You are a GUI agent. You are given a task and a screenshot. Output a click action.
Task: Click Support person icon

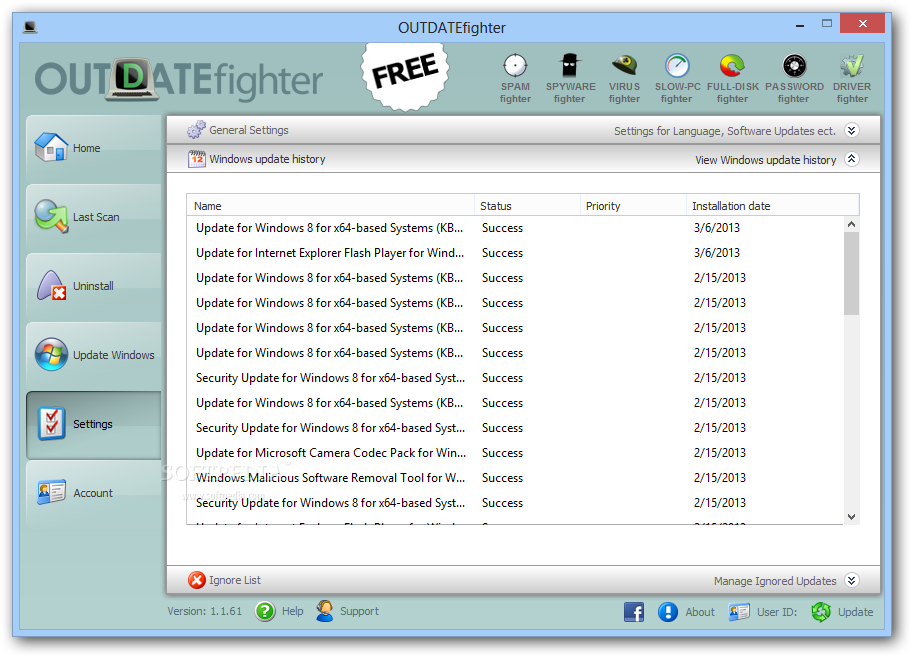point(325,611)
